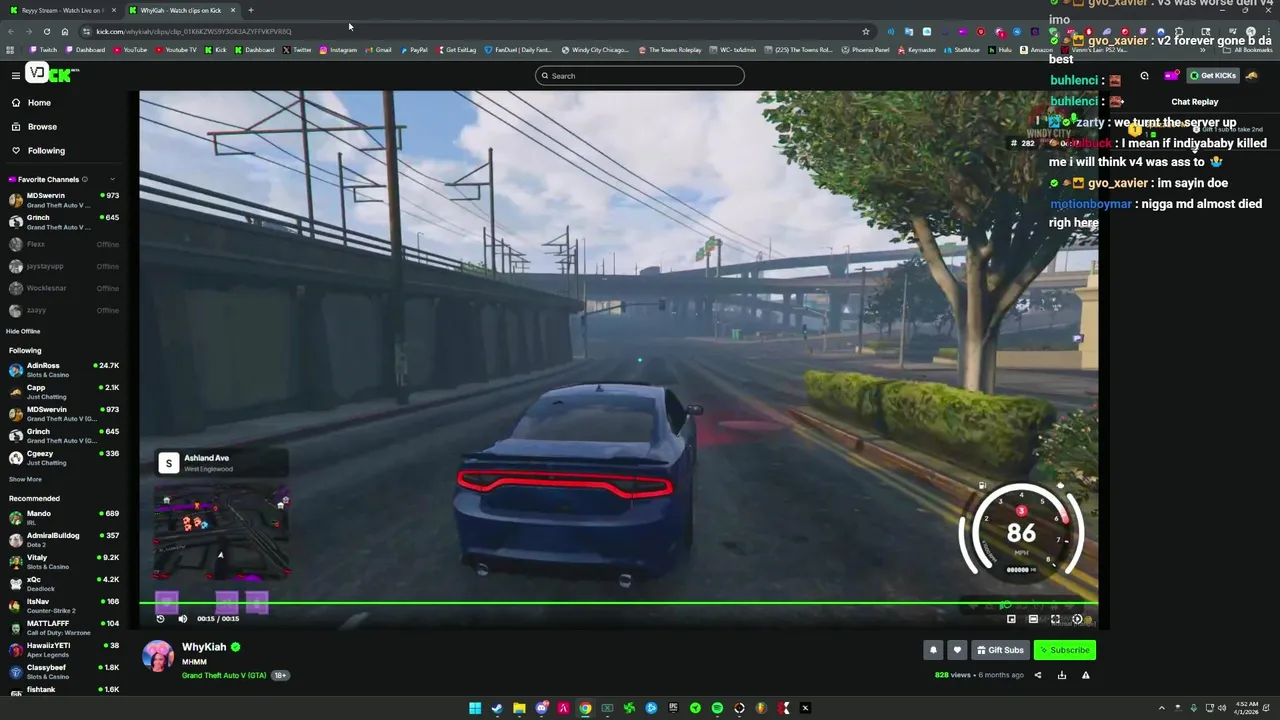1280x720 pixels.
Task: Select offline favorite channel Flexx
Action: 63,244
